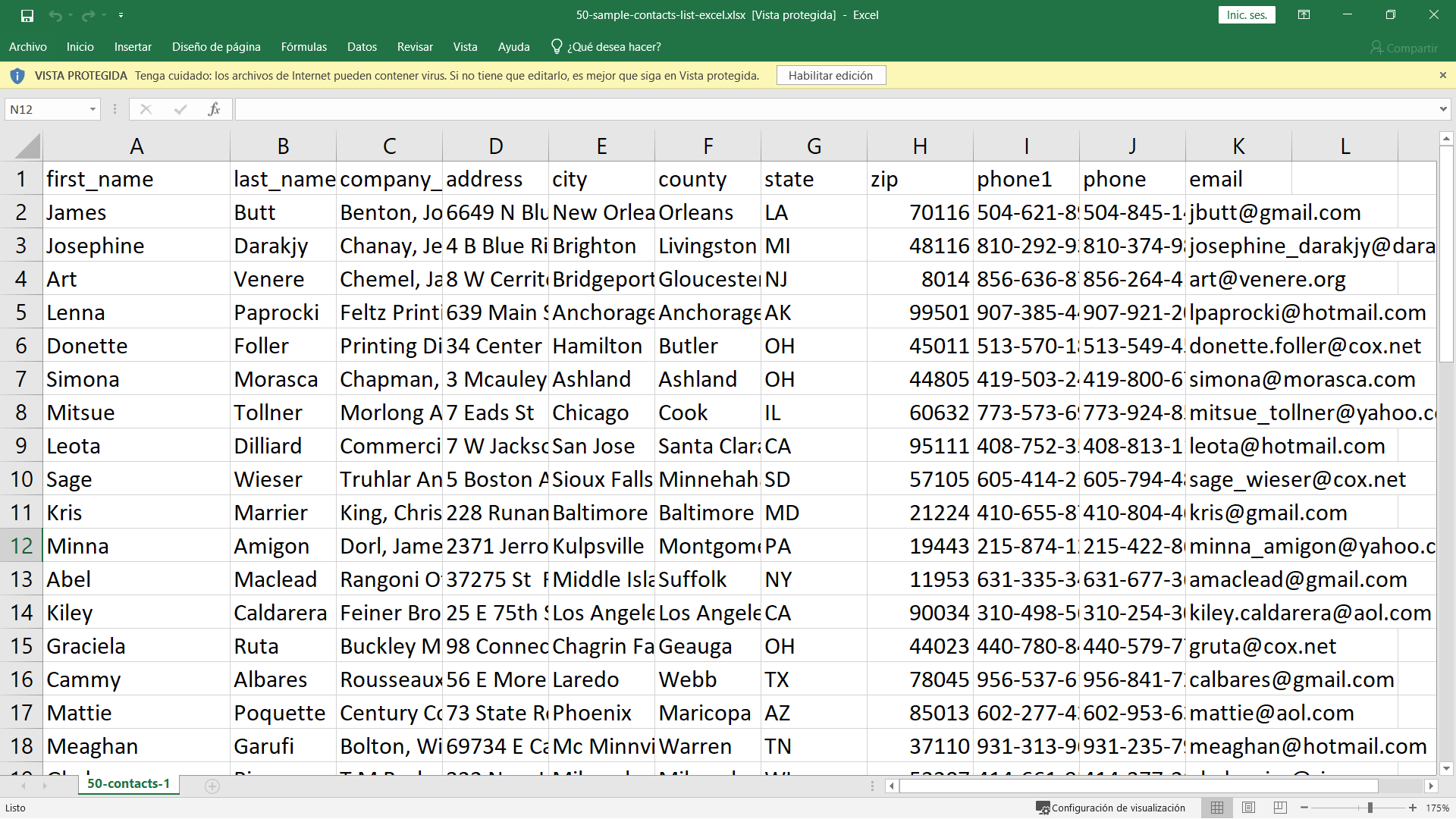Image resolution: width=1456 pixels, height=819 pixels.
Task: Click the ¿Qué desea hacer? search box
Action: click(x=614, y=47)
